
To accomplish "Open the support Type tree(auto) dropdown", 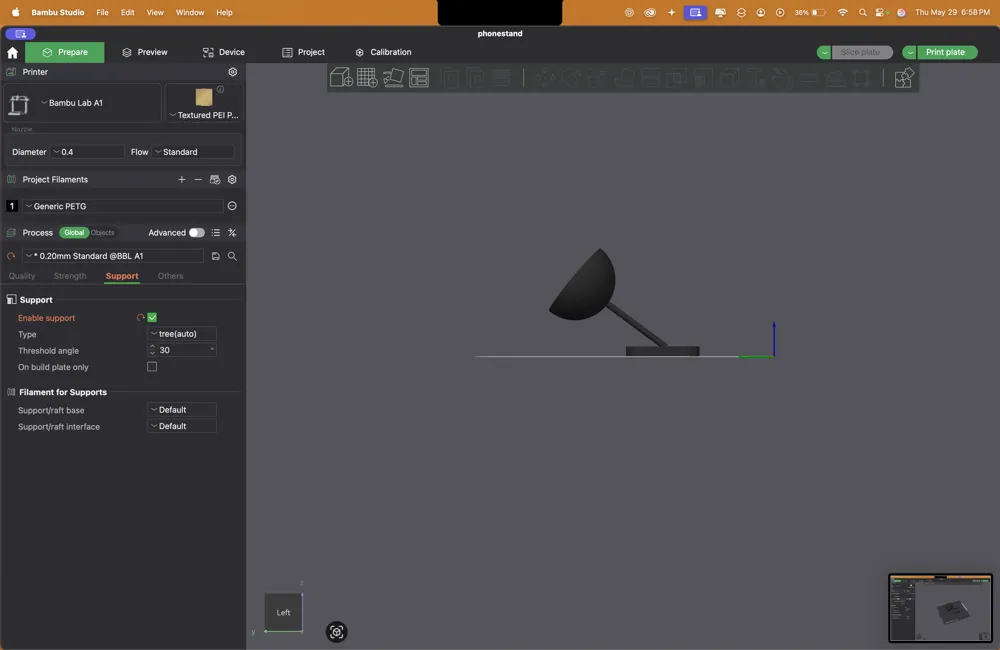I will [182, 334].
